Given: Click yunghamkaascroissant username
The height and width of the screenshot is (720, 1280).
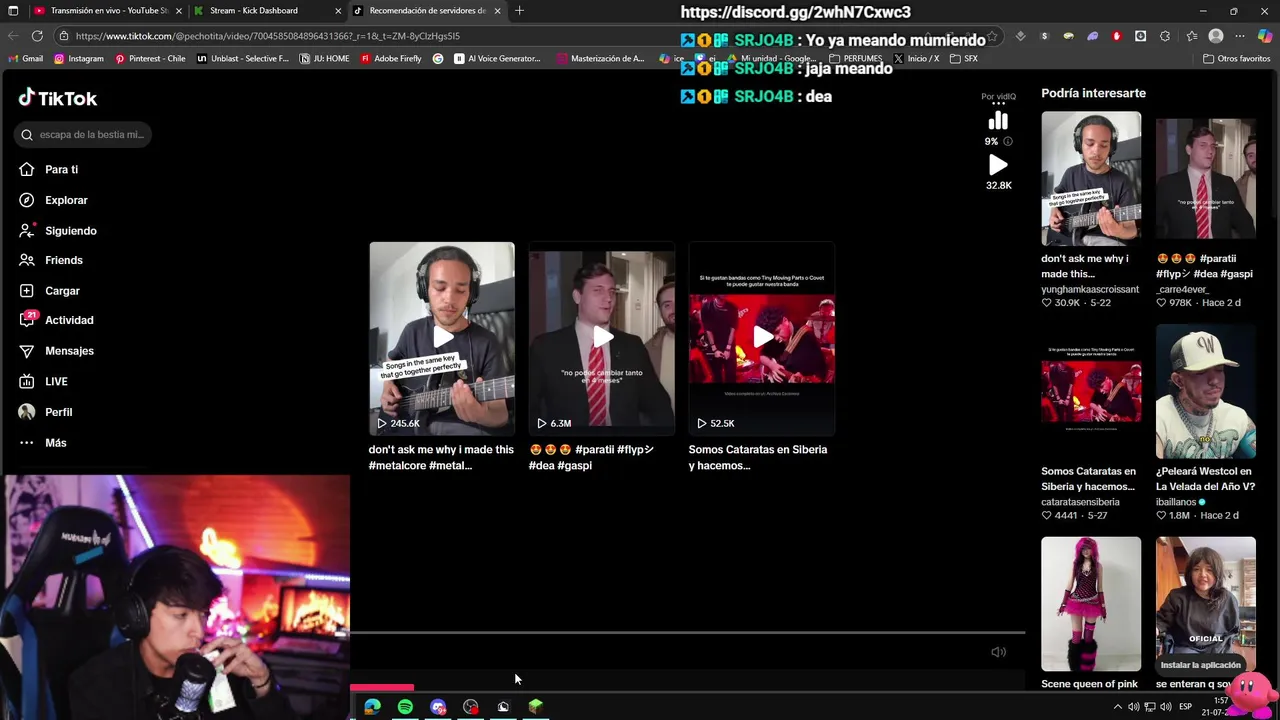Looking at the screenshot, I should click(1090, 289).
